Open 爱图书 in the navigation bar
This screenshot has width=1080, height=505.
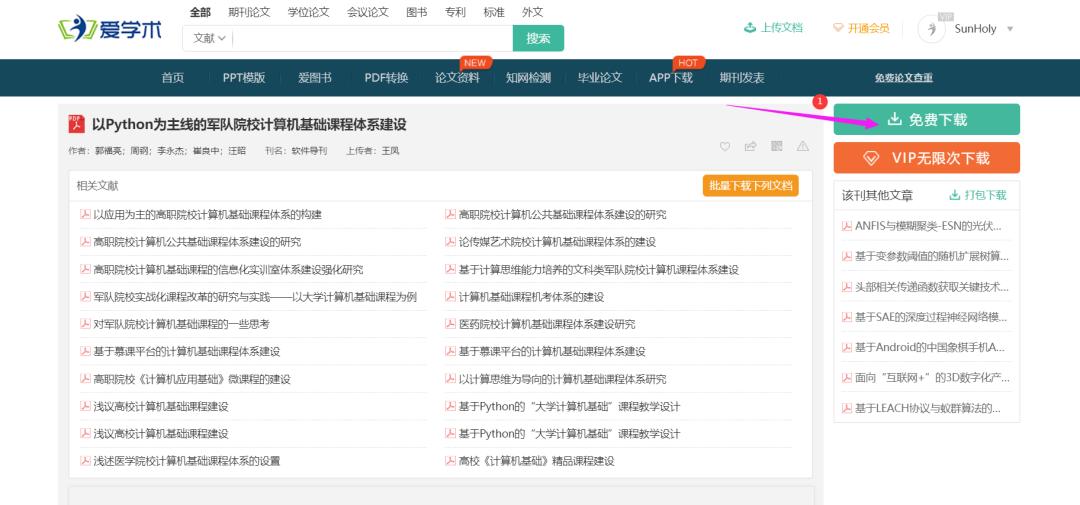(315, 78)
